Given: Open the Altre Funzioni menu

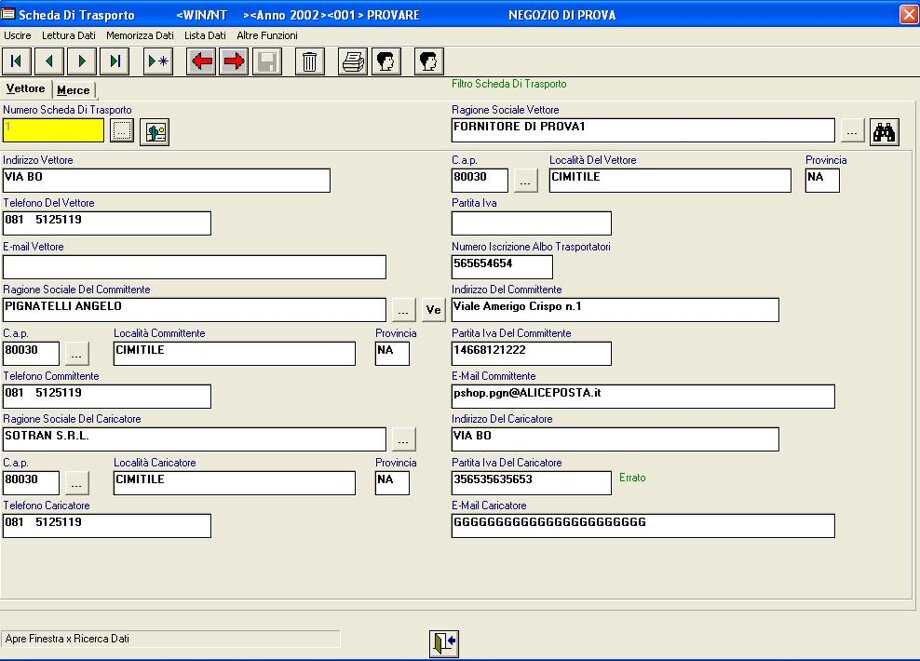Looking at the screenshot, I should [x=267, y=35].
